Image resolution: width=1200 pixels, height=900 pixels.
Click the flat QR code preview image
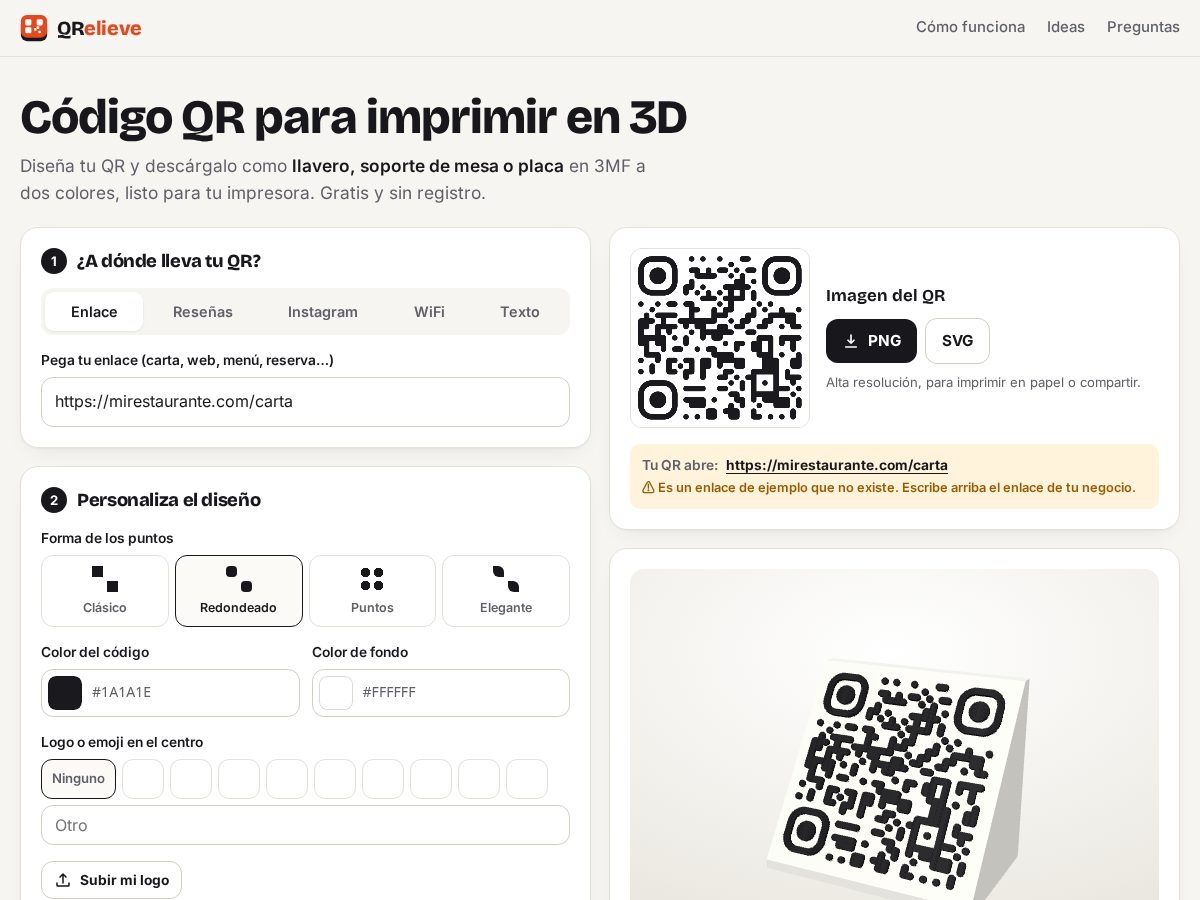pyautogui.click(x=720, y=338)
